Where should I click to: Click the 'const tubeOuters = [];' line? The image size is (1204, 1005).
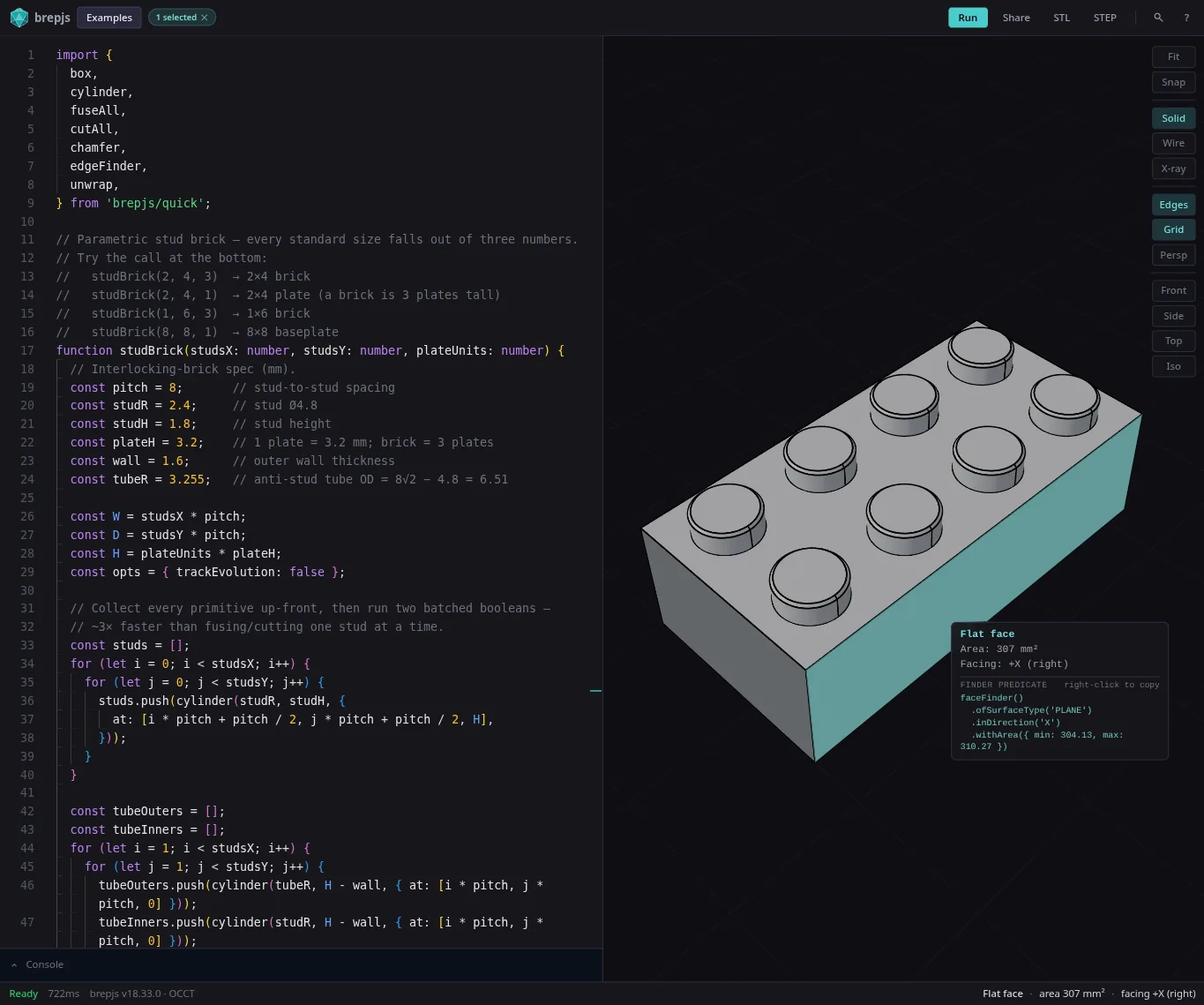[x=147, y=811]
